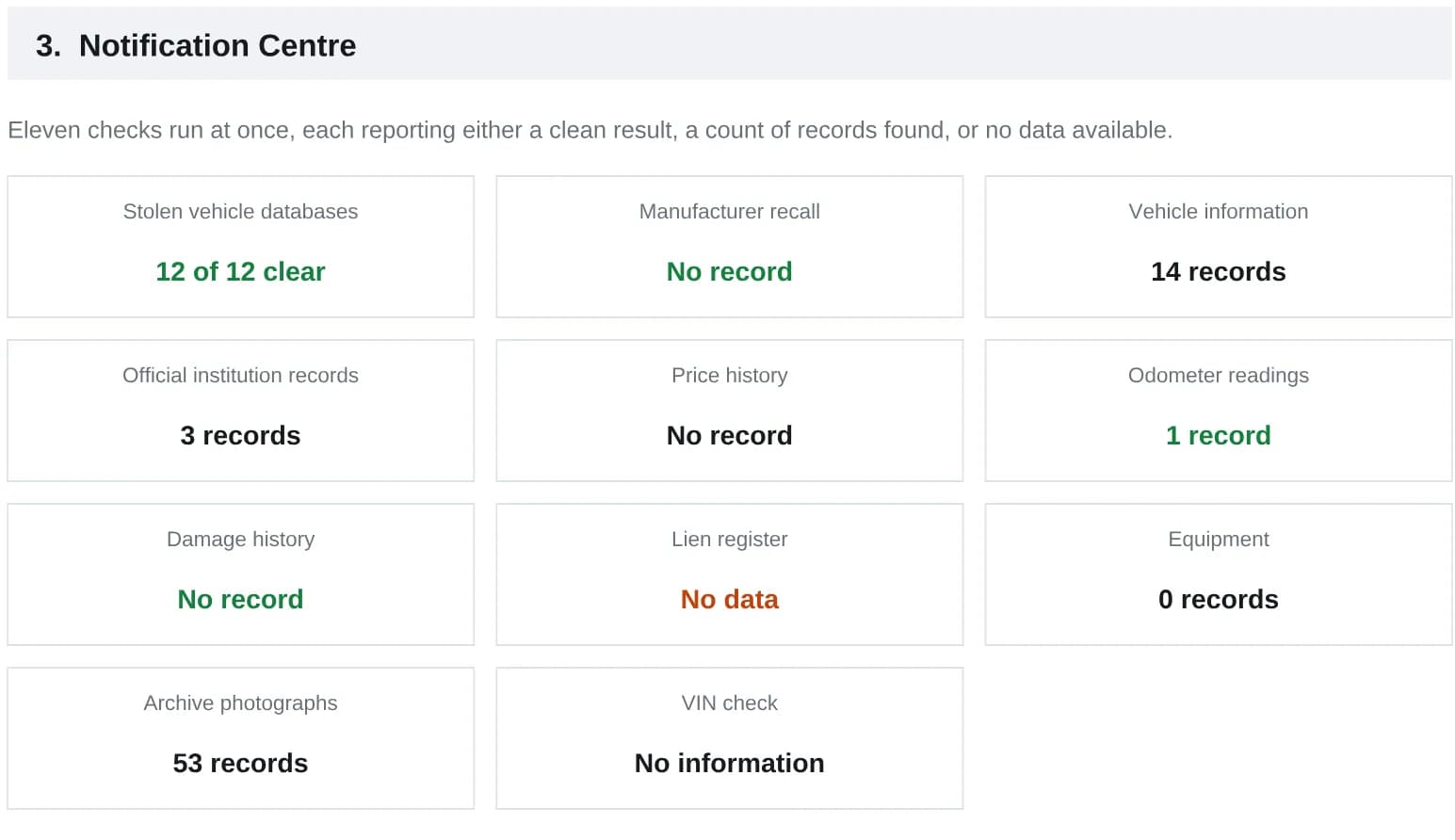Open the Lien register card

tap(729, 574)
